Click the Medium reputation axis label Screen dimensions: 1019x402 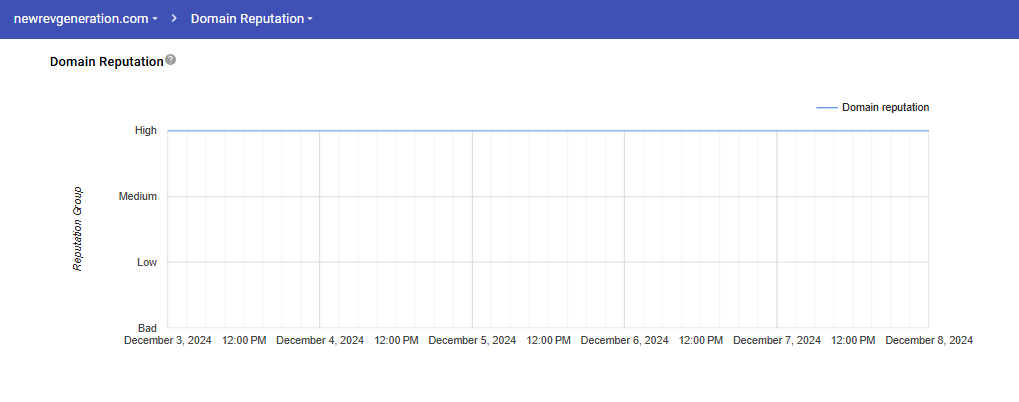tap(138, 196)
